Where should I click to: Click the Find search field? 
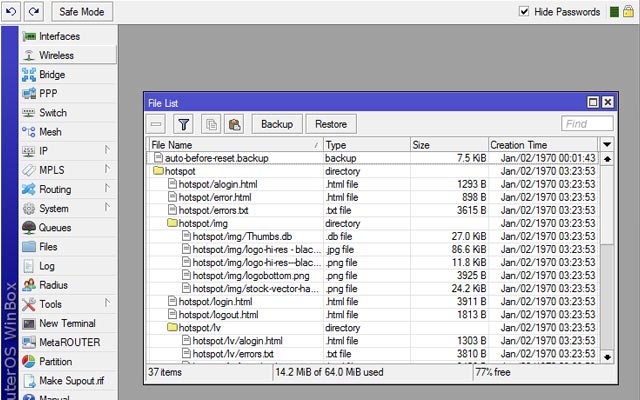(x=587, y=124)
